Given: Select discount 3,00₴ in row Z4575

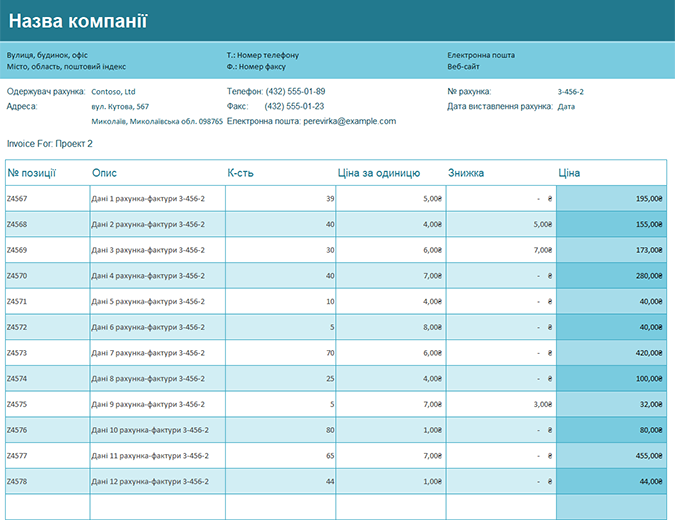Looking at the screenshot, I should point(501,404).
